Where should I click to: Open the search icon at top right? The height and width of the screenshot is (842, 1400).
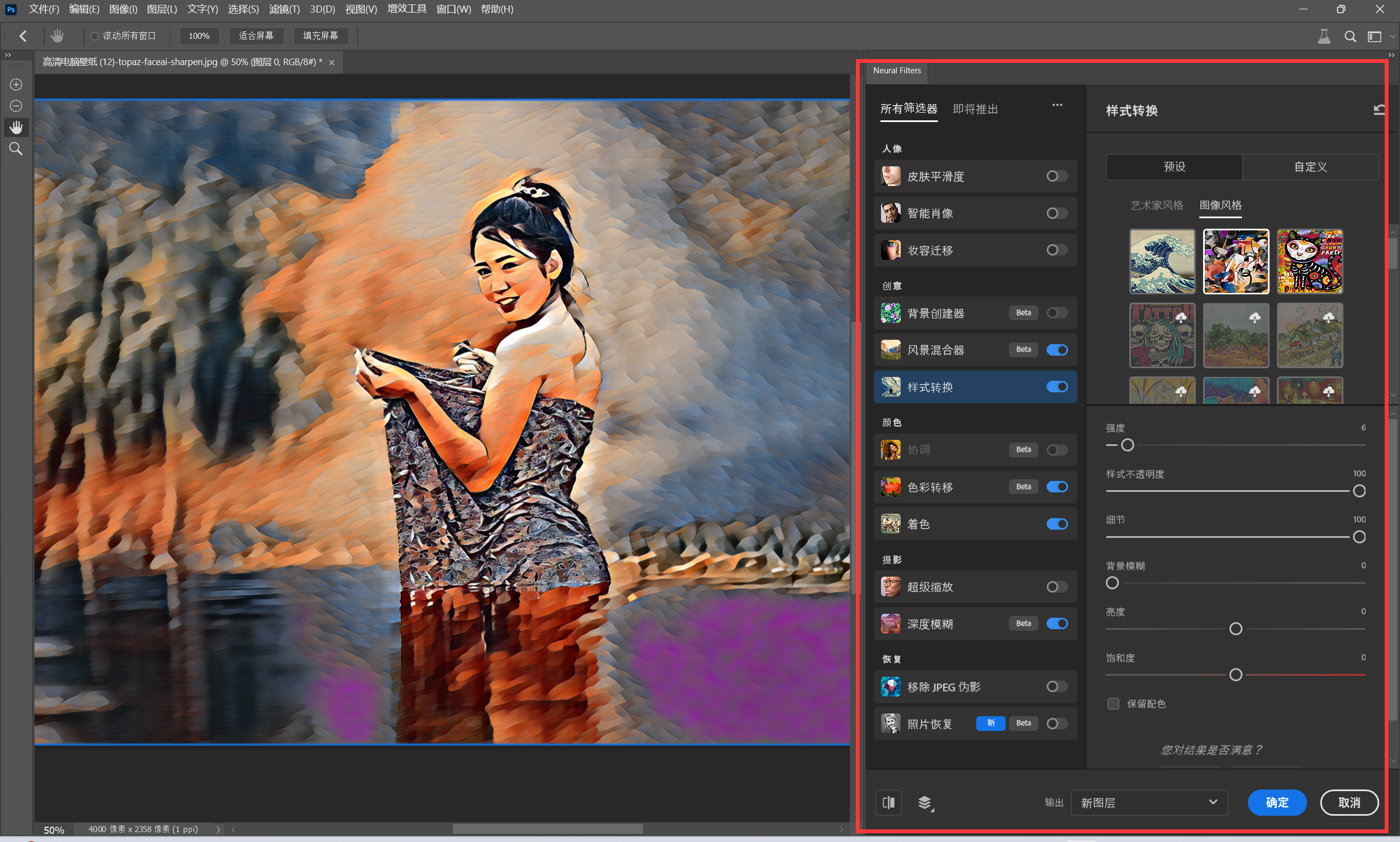point(1350,37)
